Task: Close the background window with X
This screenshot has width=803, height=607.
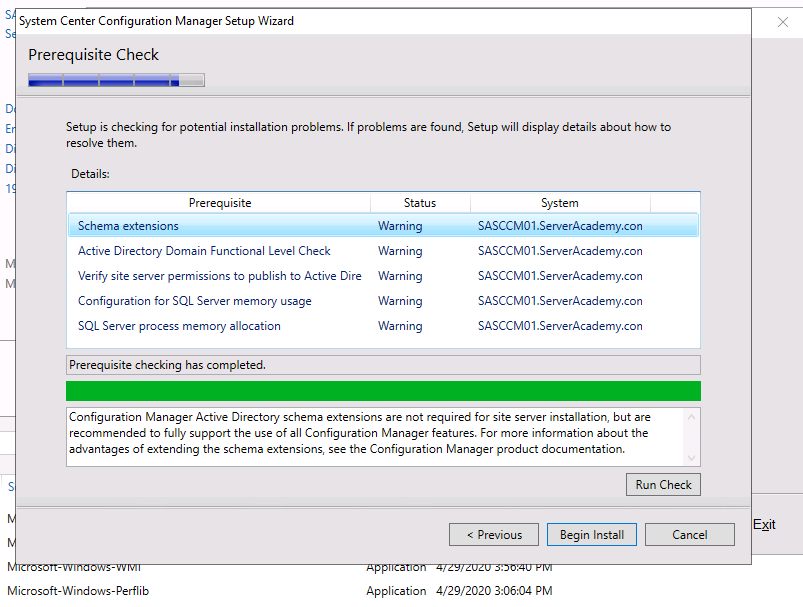Action: pyautogui.click(x=783, y=22)
